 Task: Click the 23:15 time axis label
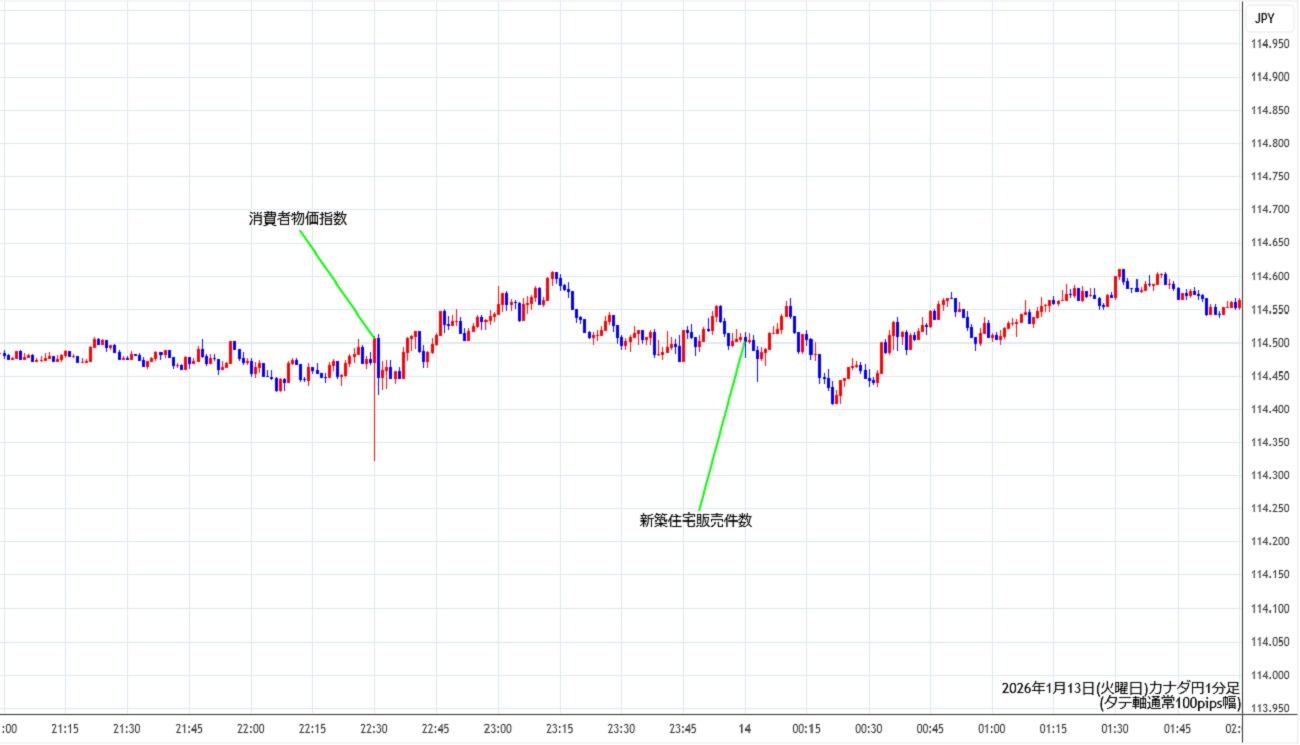point(559,729)
